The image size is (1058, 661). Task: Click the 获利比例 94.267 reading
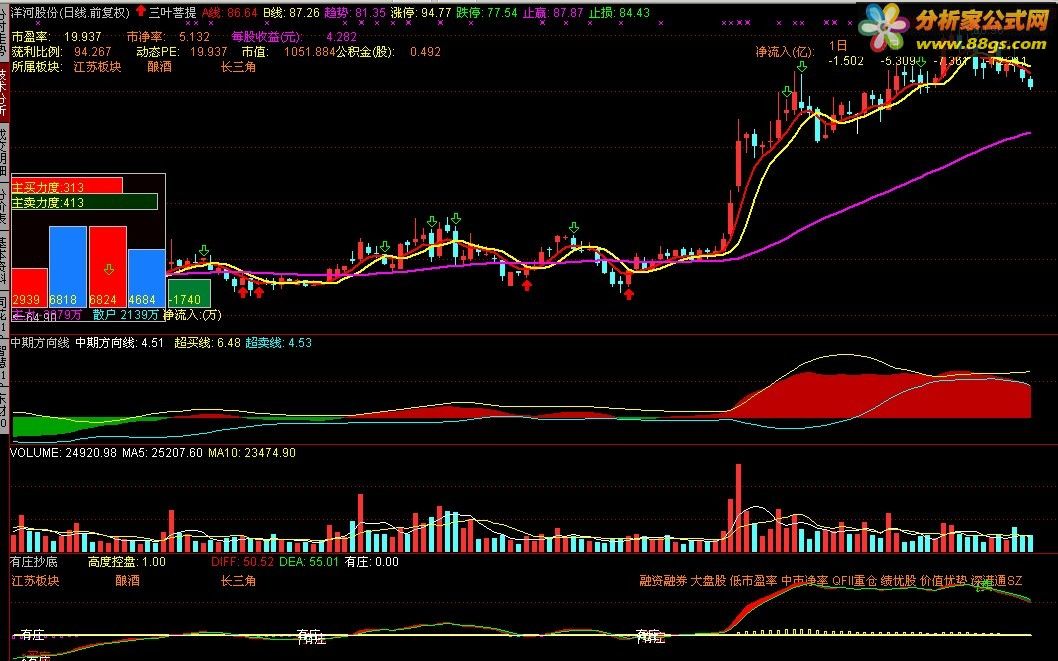[x=61, y=51]
